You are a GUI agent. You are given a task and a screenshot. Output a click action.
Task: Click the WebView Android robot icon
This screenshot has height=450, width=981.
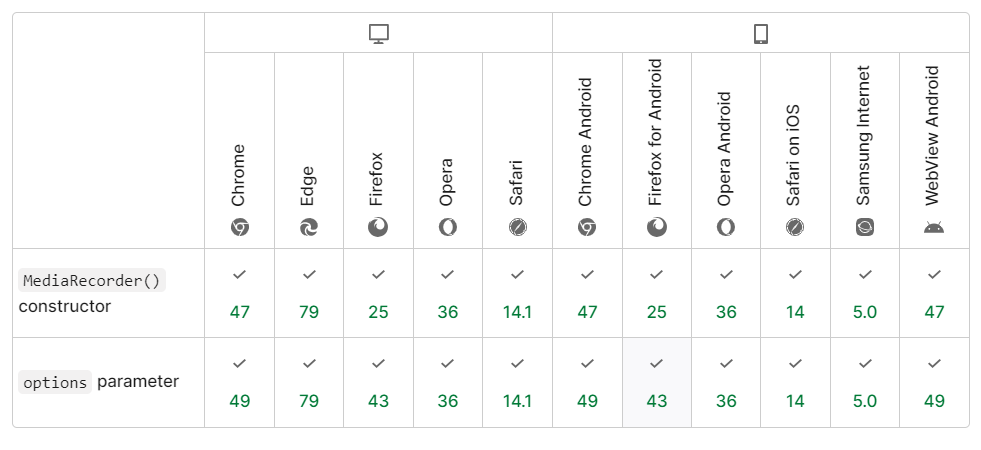pos(934,227)
